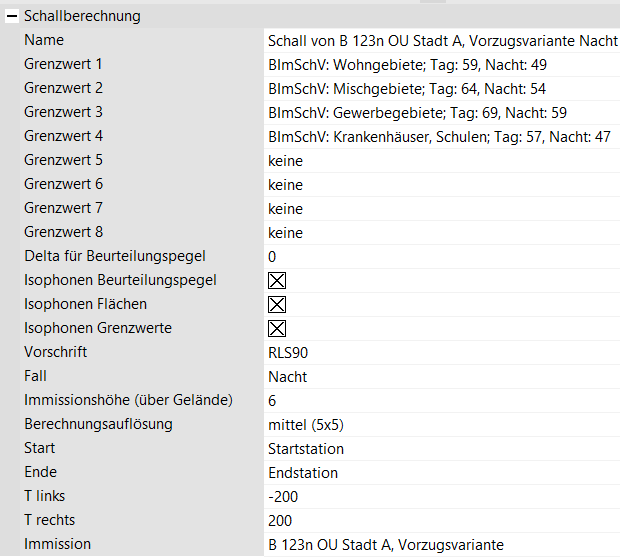Edit the Name field value
This screenshot has width=620, height=557.
click(442, 41)
